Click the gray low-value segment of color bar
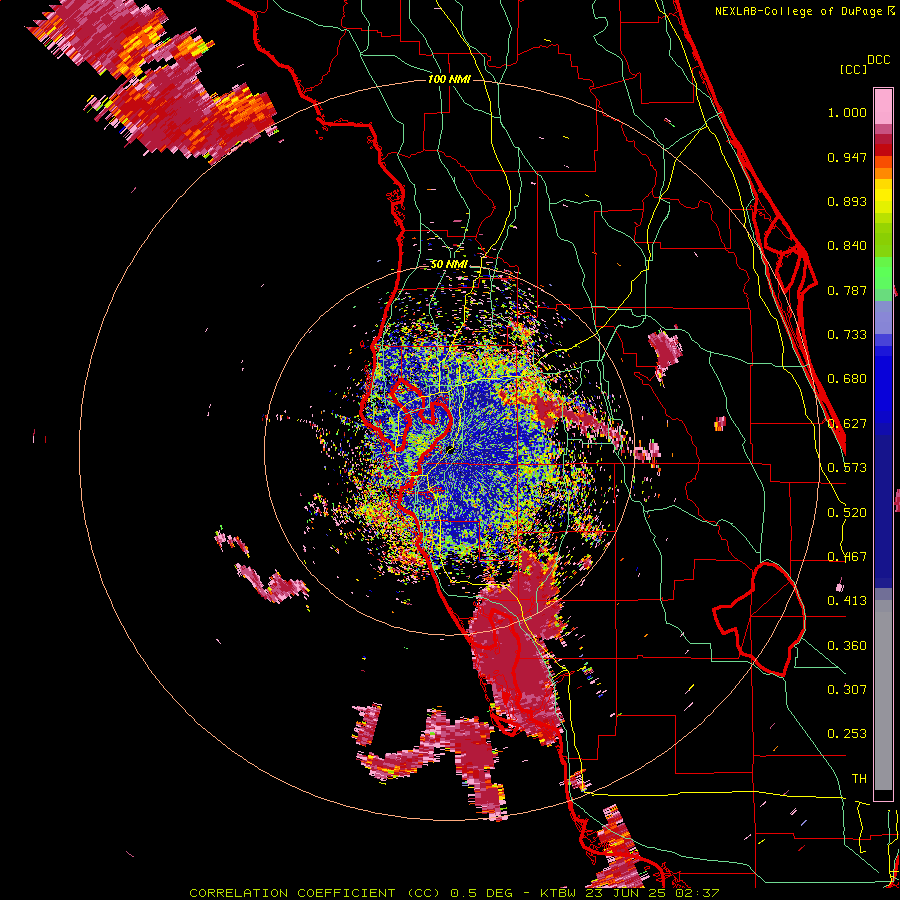The width and height of the screenshot is (900, 900). pos(883,695)
